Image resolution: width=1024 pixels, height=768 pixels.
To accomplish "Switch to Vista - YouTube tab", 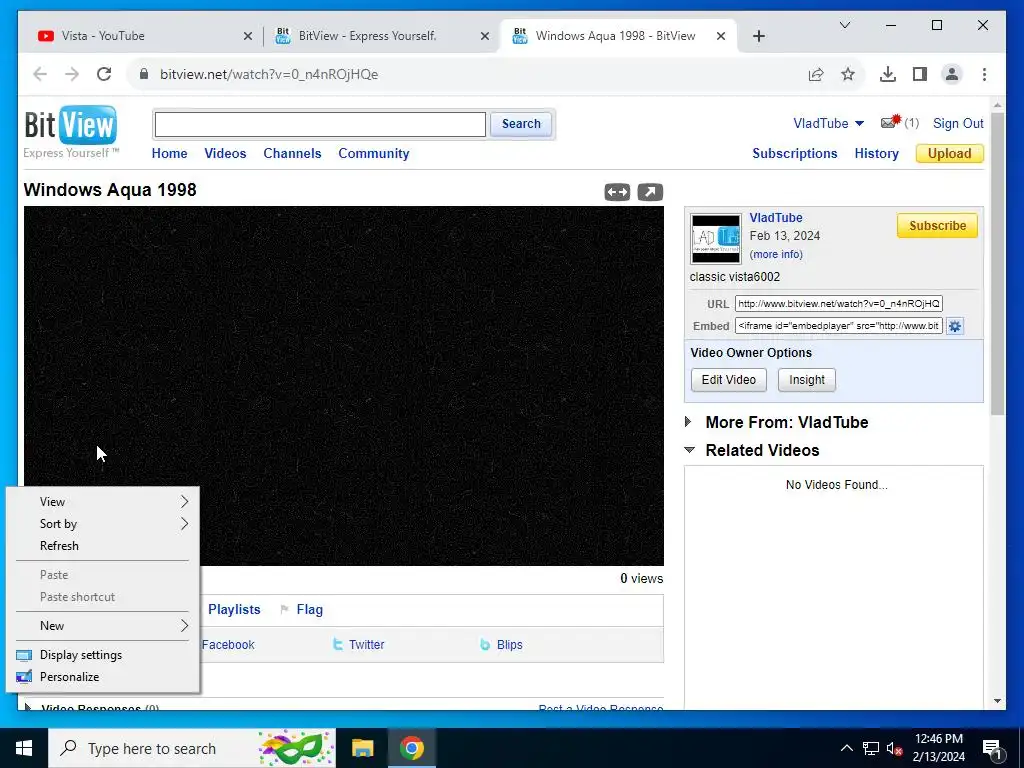I will click(x=145, y=36).
